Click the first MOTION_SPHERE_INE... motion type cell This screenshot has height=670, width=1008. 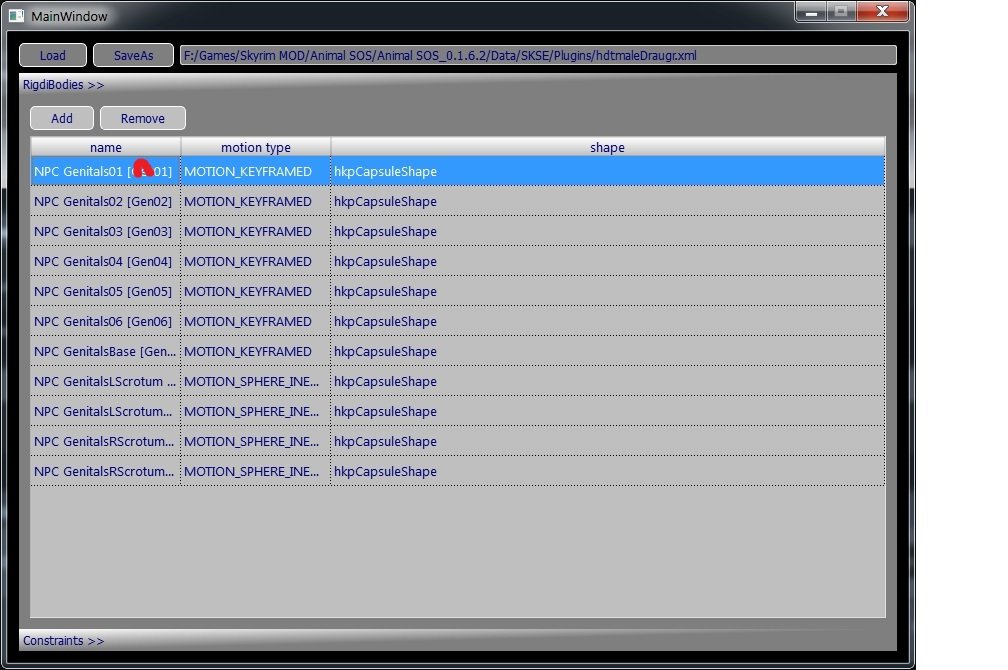[255, 381]
